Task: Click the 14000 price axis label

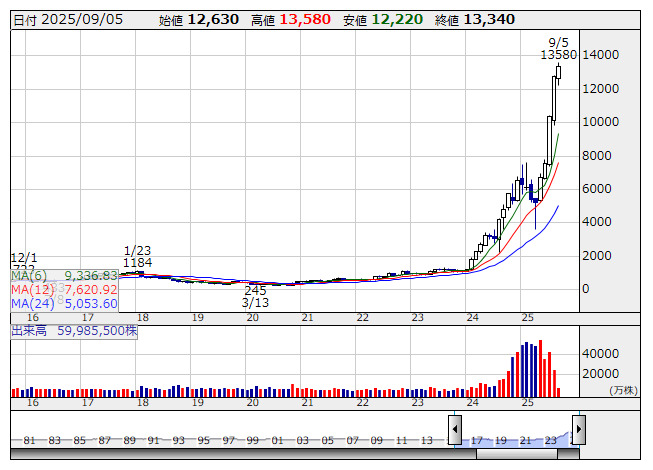Action: click(601, 55)
